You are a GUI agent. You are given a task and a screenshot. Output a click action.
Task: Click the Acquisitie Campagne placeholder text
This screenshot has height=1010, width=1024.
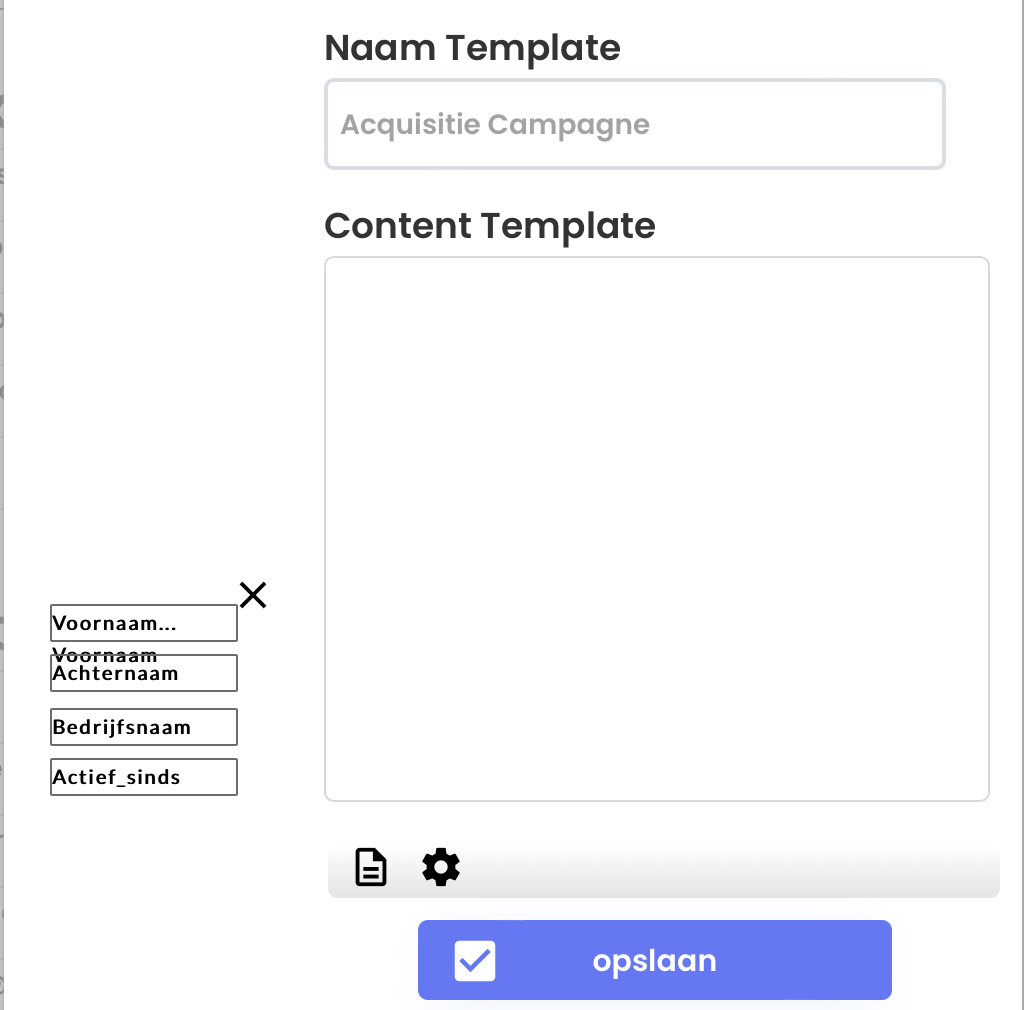click(x=495, y=125)
